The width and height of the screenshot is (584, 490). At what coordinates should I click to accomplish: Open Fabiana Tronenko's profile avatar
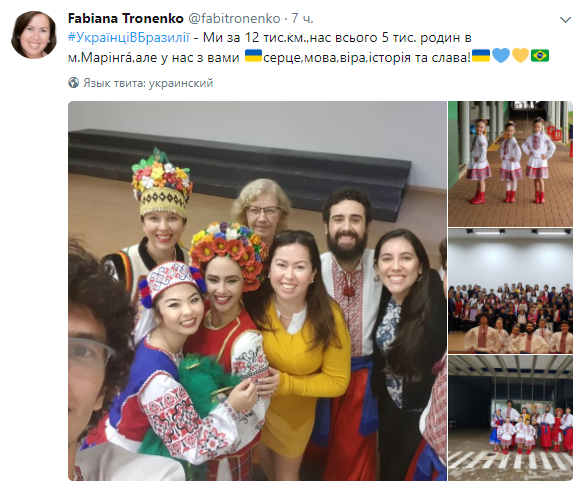[x=34, y=35]
